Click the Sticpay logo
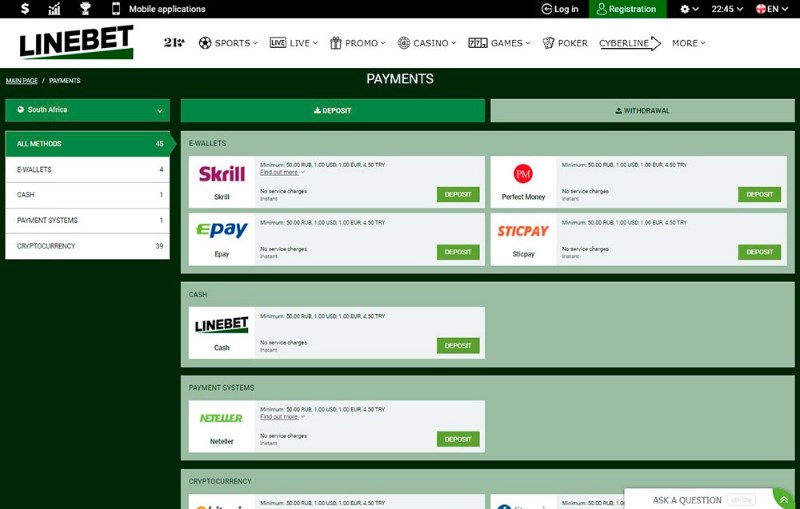The width and height of the screenshot is (800, 509). click(523, 231)
